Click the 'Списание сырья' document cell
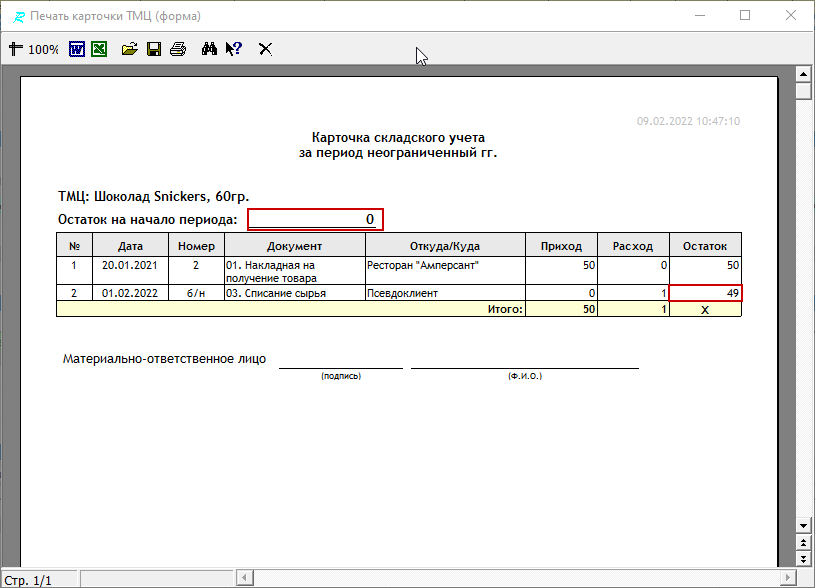 tap(294, 293)
